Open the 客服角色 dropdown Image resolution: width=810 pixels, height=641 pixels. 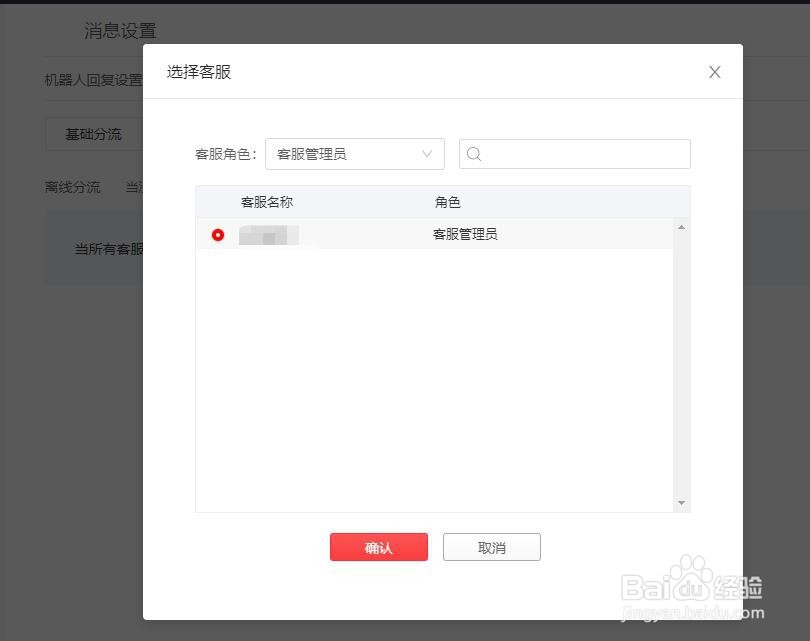(x=355, y=154)
